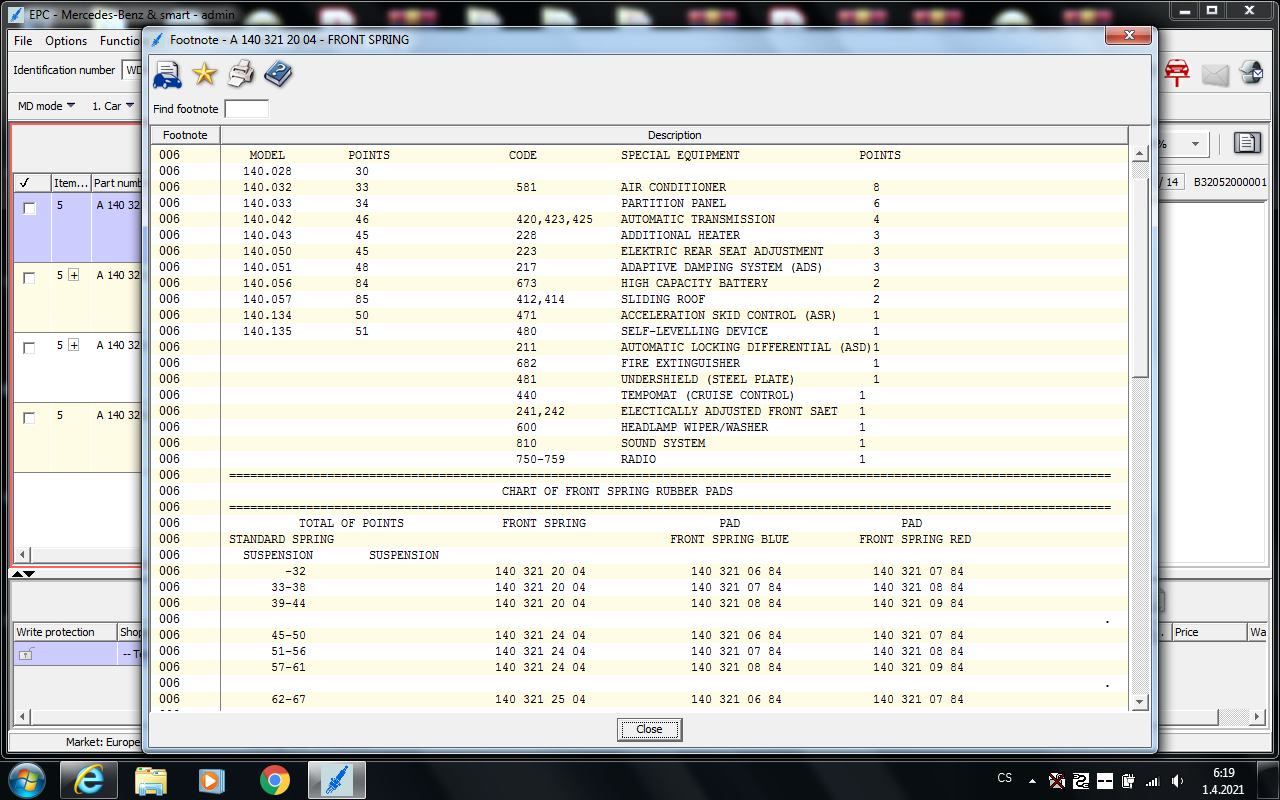This screenshot has height=800, width=1280.
Task: Click the document page icon in EPC toolbar
Action: (x=1246, y=143)
